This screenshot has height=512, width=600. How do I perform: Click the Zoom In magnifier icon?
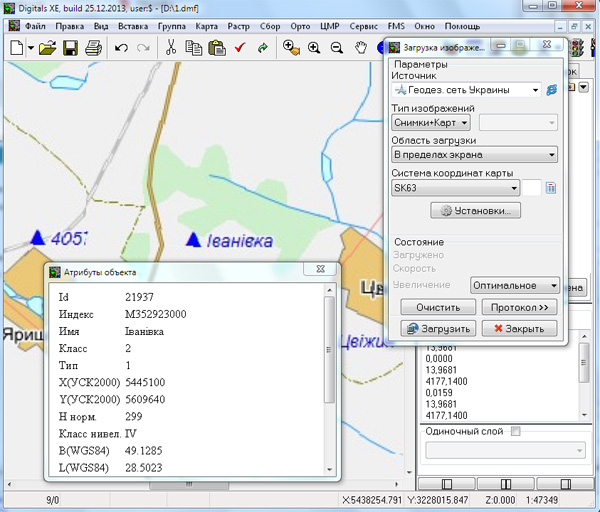click(x=314, y=47)
